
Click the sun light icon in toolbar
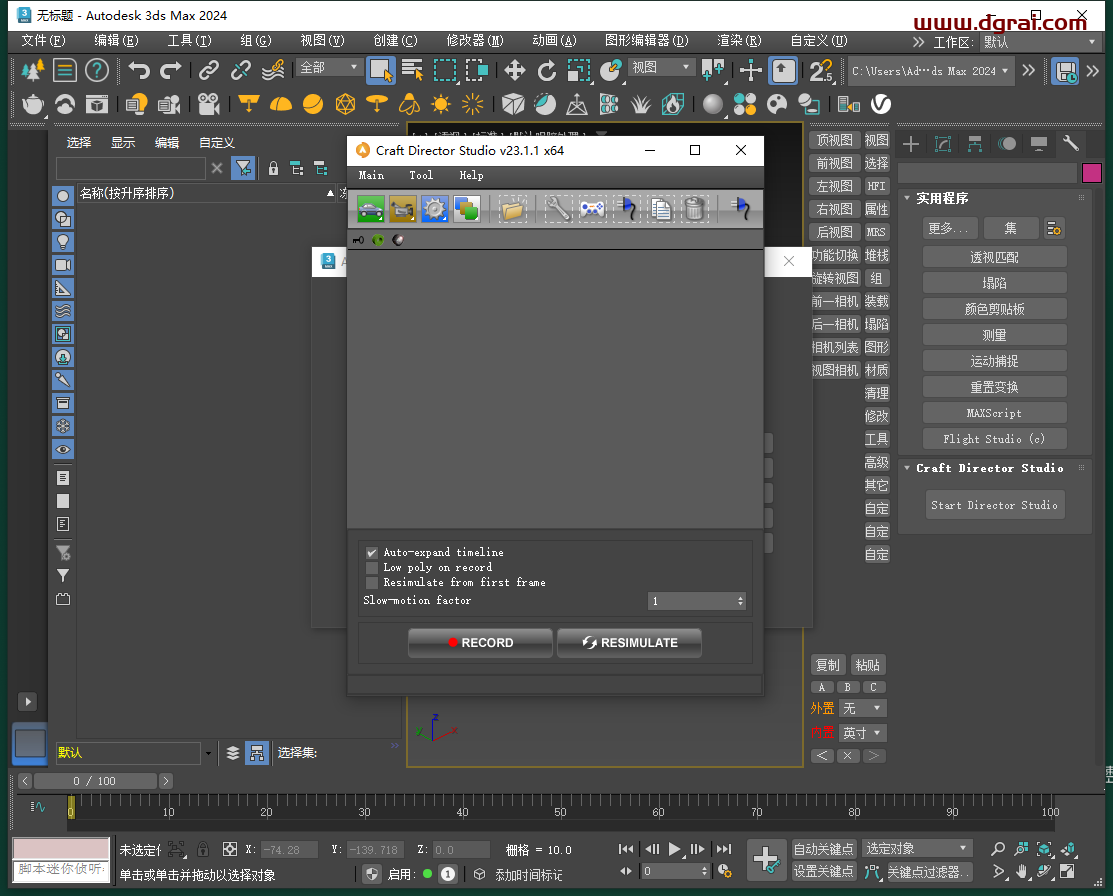pyautogui.click(x=441, y=104)
